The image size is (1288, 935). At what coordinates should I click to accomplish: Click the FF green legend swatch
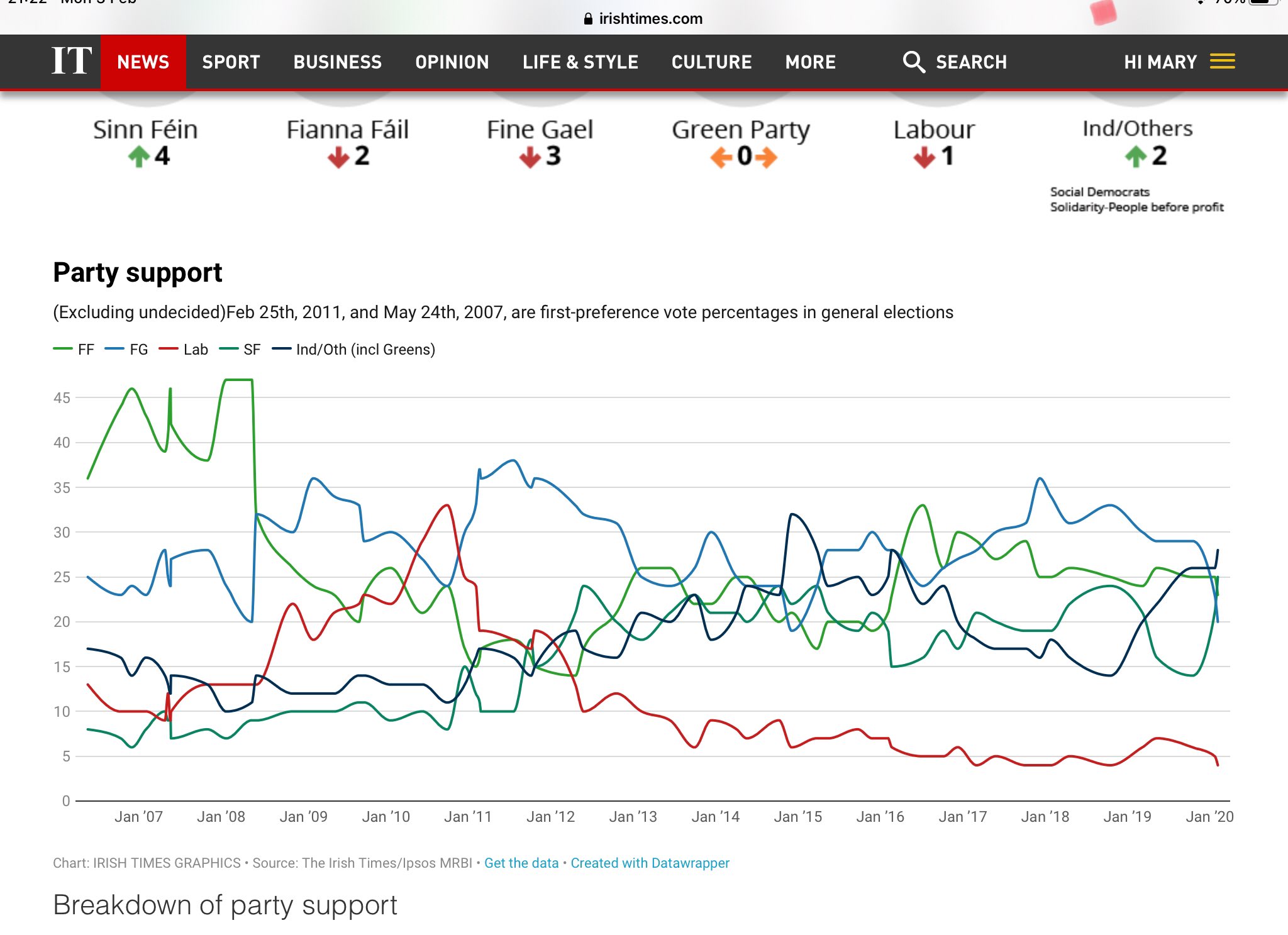click(63, 349)
